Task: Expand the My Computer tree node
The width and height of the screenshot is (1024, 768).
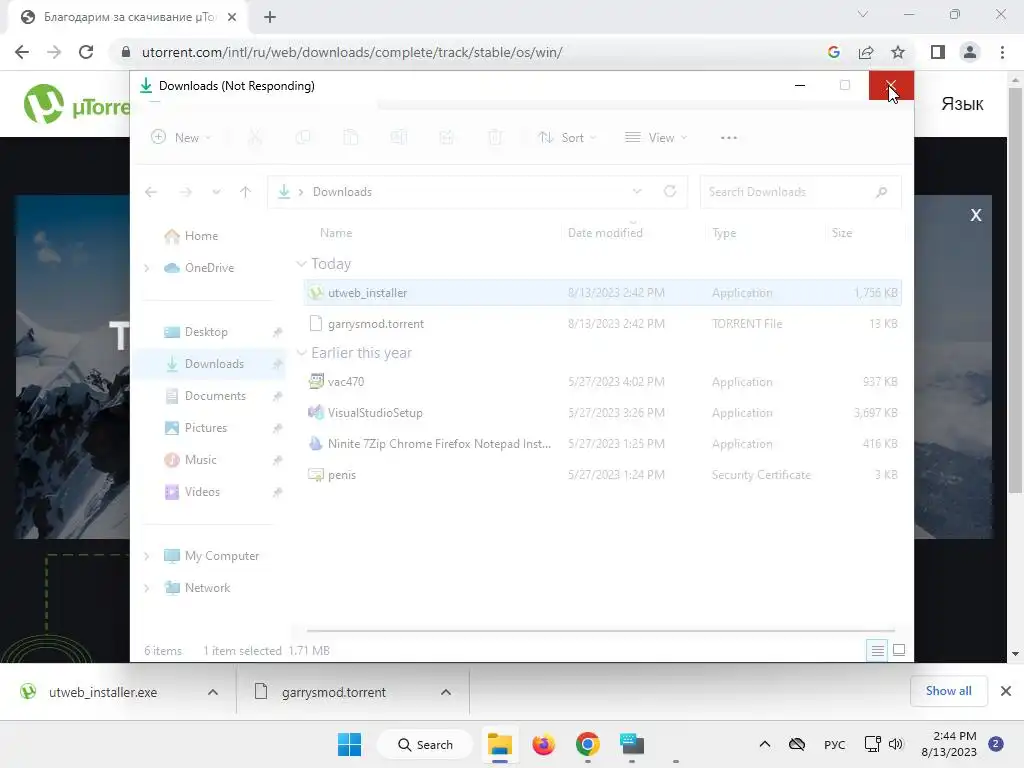Action: (147, 556)
